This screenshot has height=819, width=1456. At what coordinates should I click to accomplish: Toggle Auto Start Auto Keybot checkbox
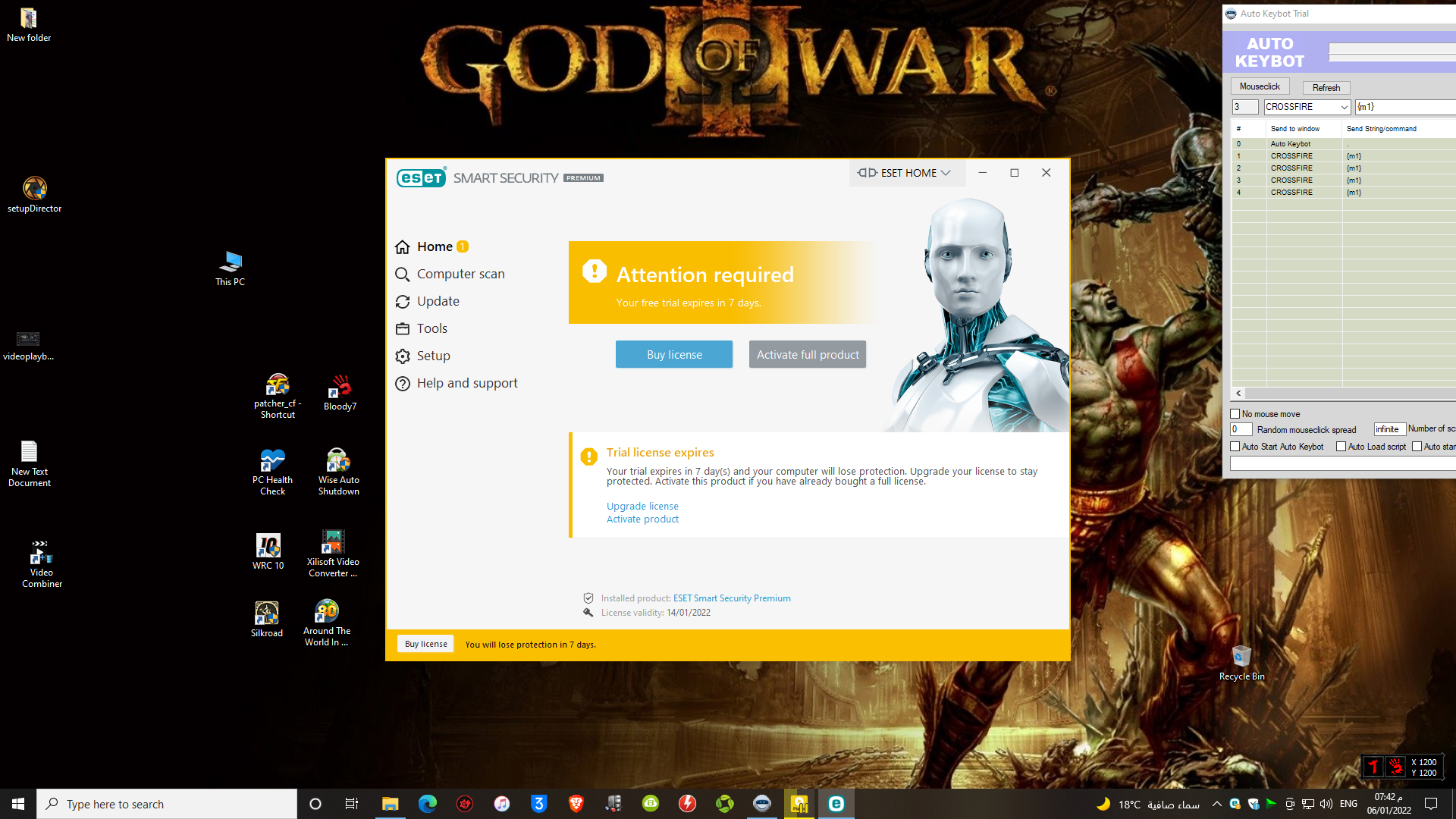(1235, 447)
